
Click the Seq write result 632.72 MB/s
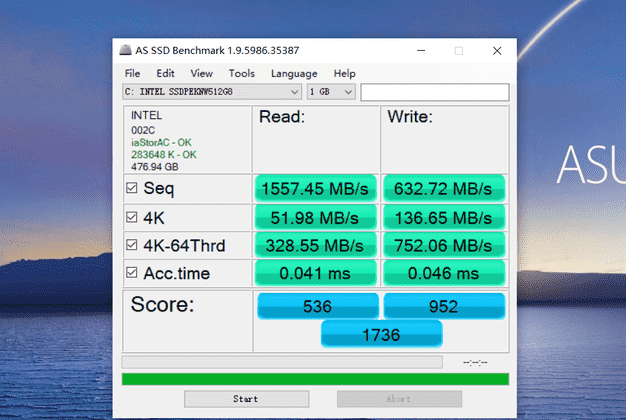[444, 188]
